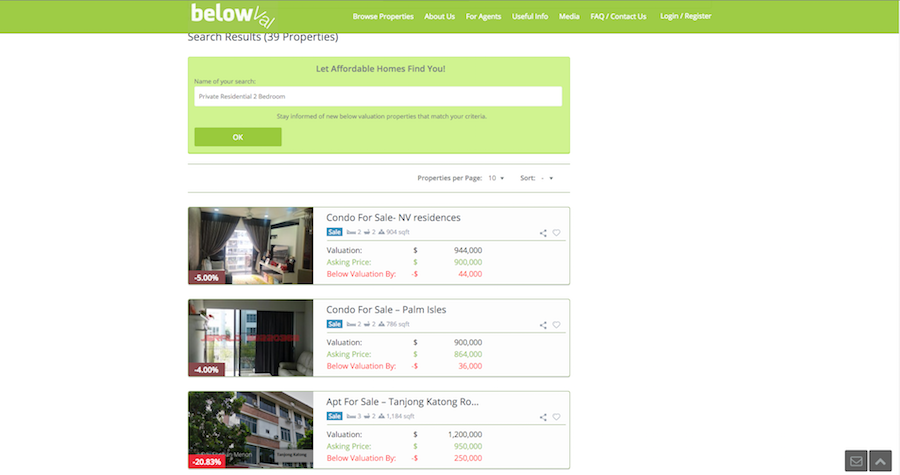Click the belowval logo
Image resolution: width=900 pixels, height=475 pixels.
pos(232,15)
